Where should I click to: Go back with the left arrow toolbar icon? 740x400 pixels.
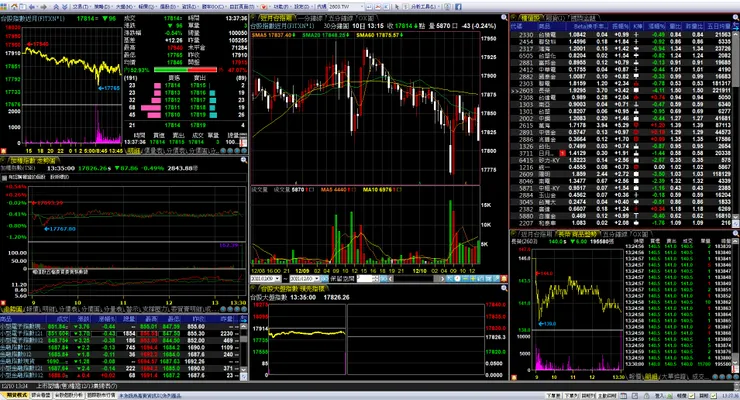[32, 7]
